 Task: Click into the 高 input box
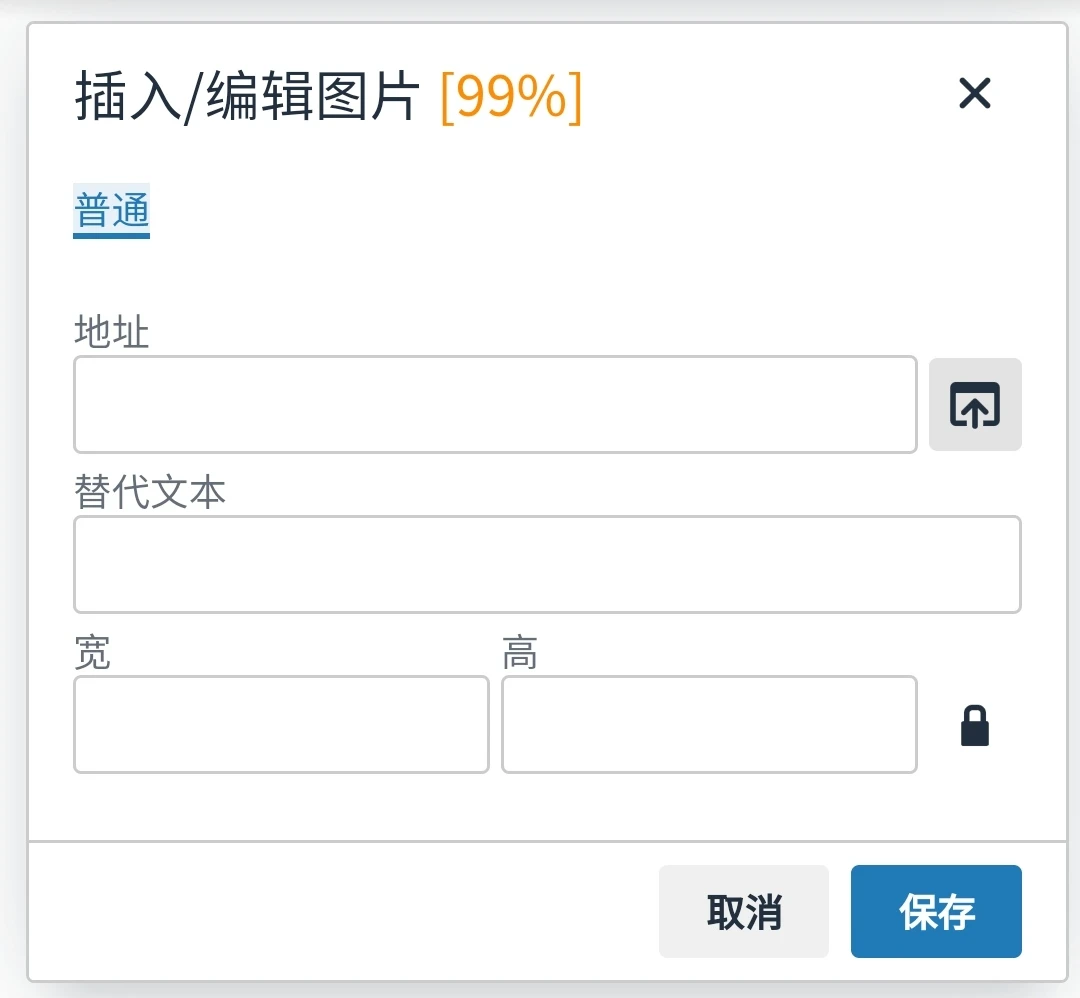coord(709,724)
